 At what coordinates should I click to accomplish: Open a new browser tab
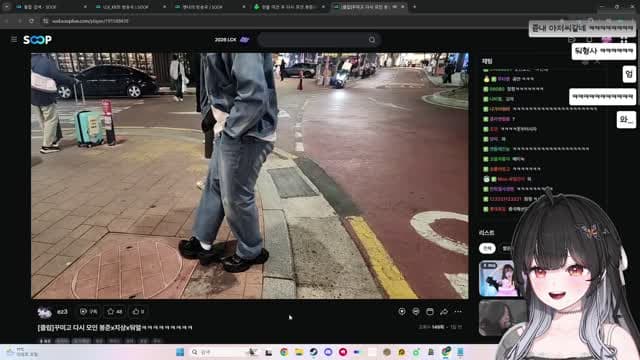coord(414,7)
